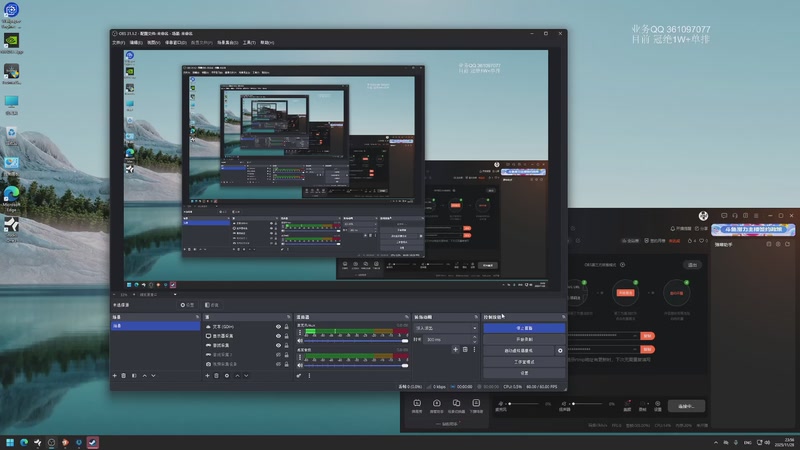Open the message icon in Douyu title bar
800x450 pixels.
point(724,216)
